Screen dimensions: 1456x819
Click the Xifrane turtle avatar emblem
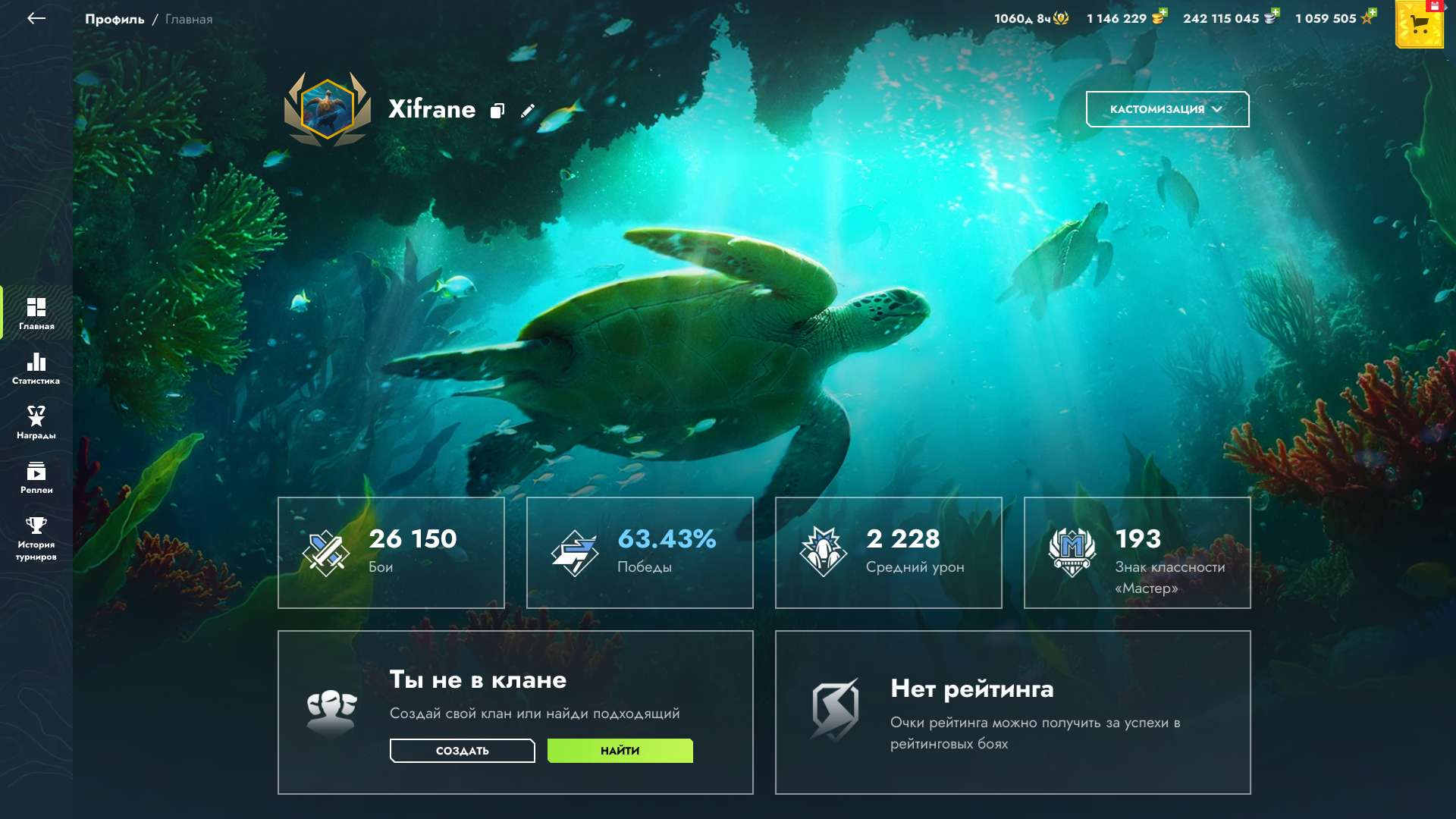(x=328, y=109)
